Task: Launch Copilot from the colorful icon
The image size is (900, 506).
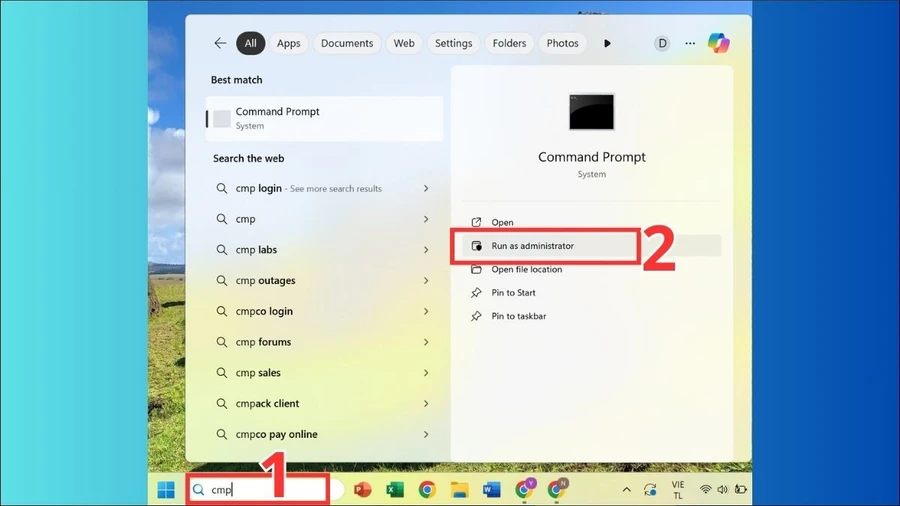Action: 718,43
